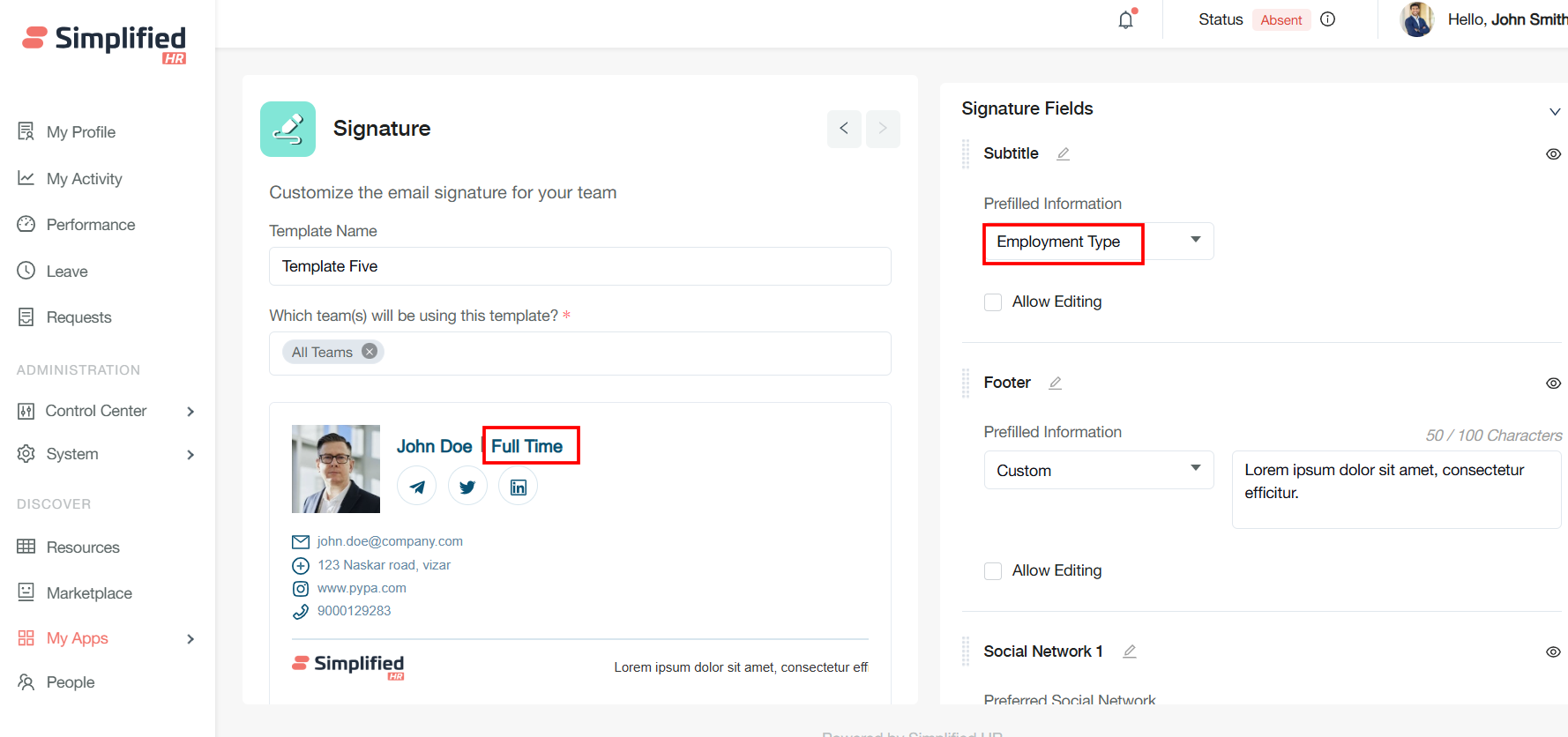Enable Allow Editing under Subtitle
The width and height of the screenshot is (1568, 737).
993,302
